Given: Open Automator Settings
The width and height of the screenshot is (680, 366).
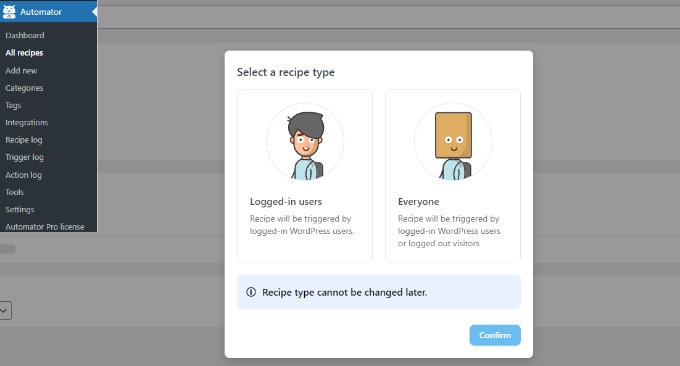Looking at the screenshot, I should (x=20, y=209).
